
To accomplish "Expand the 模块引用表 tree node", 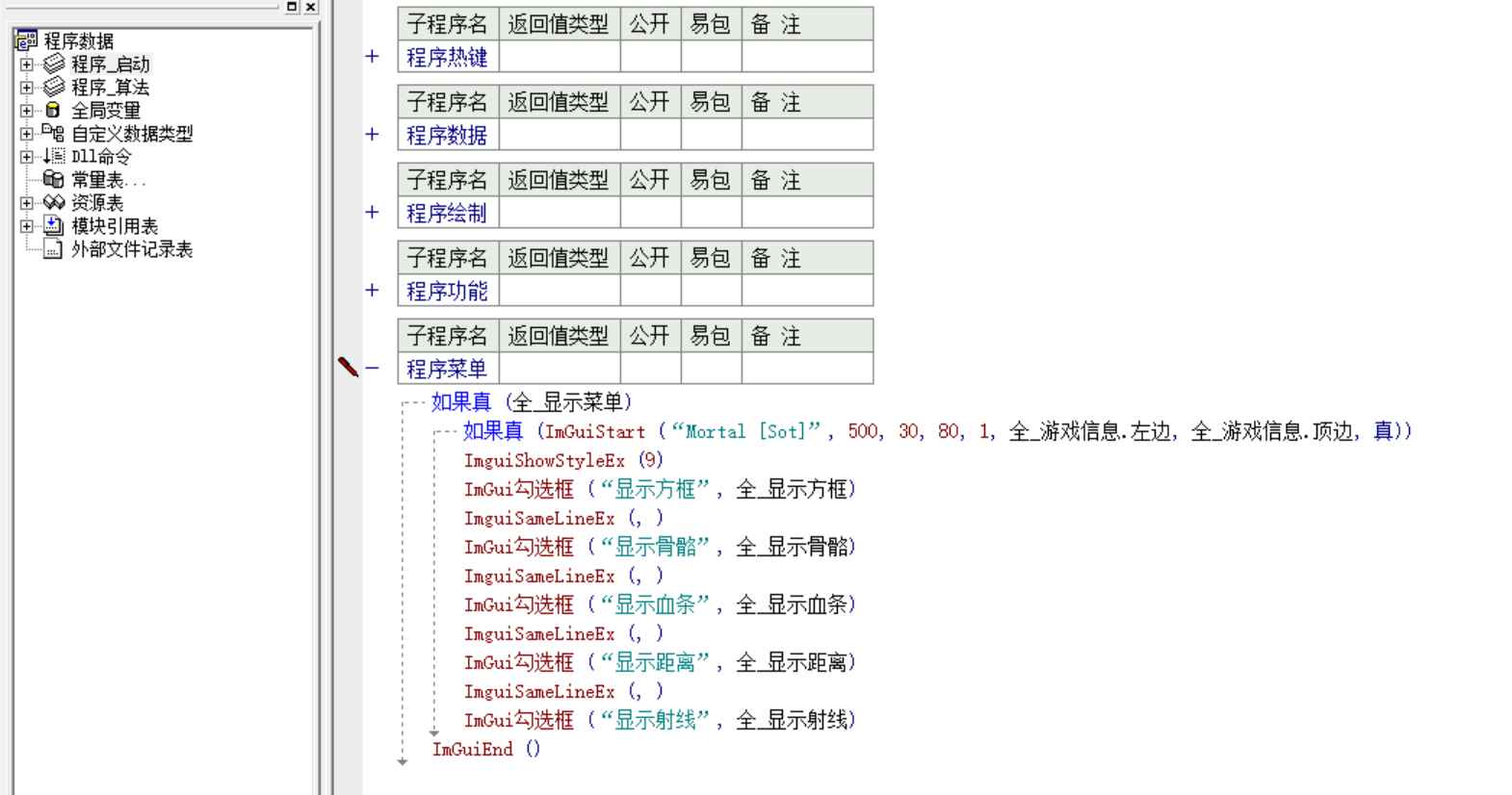I will (x=27, y=226).
